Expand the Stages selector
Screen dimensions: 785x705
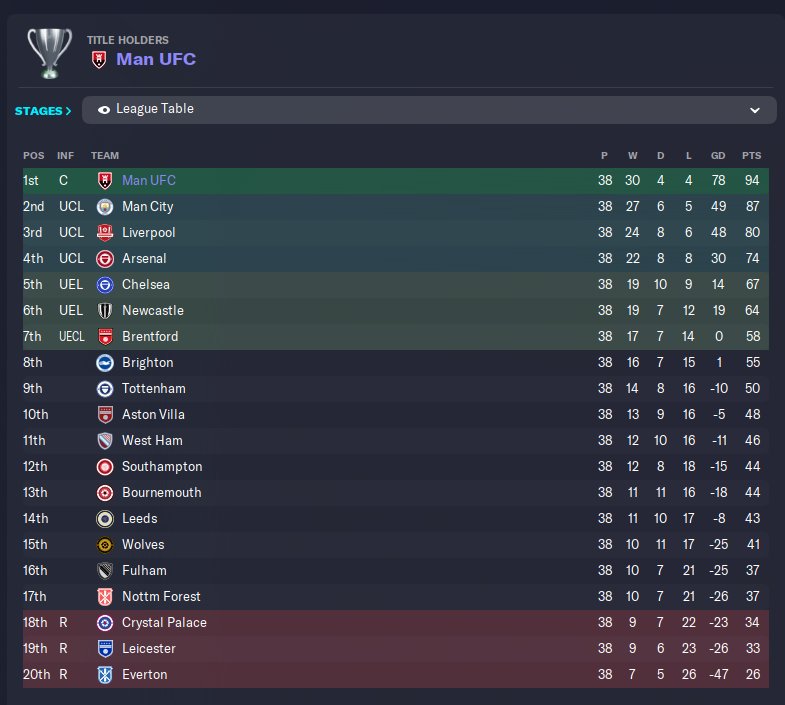click(x=43, y=111)
